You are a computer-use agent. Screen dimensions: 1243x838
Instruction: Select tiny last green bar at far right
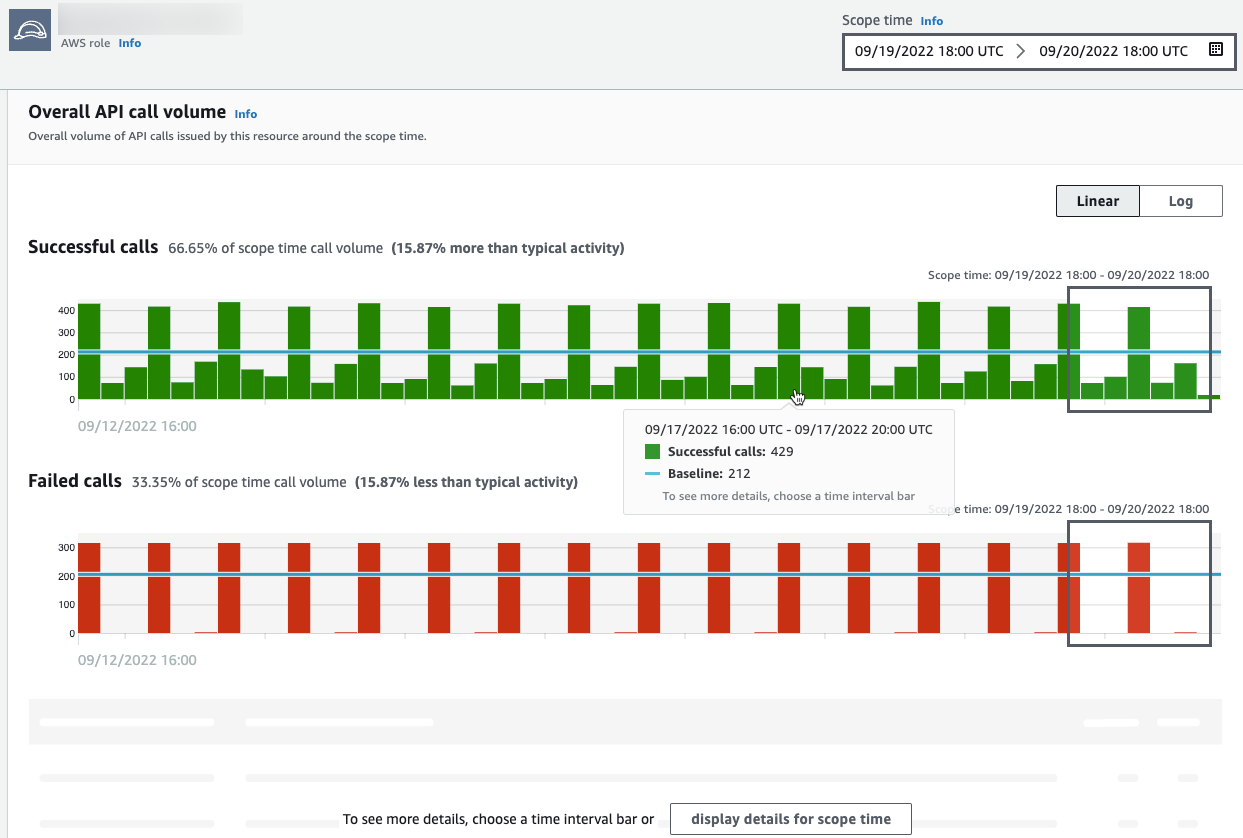point(1209,397)
